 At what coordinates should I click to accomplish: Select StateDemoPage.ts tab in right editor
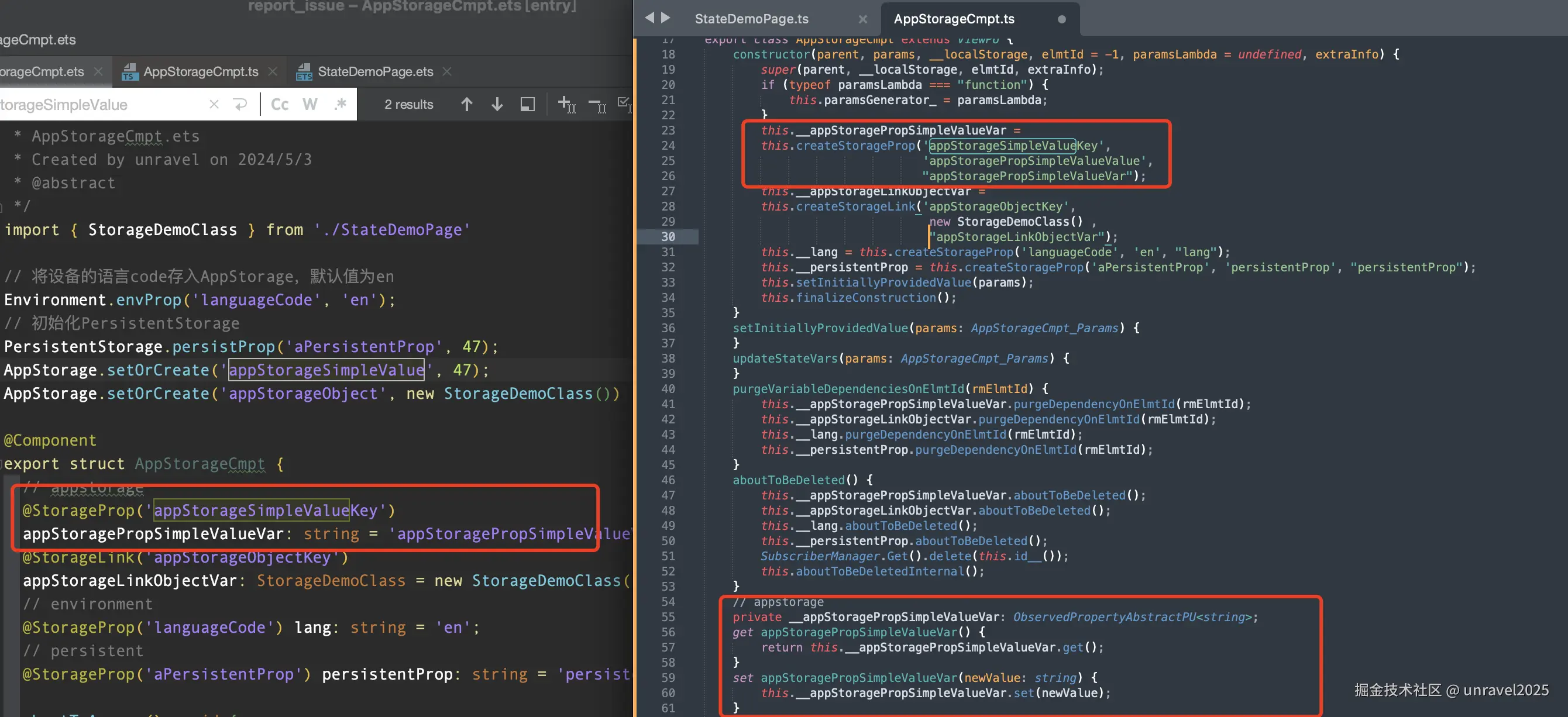[751, 19]
